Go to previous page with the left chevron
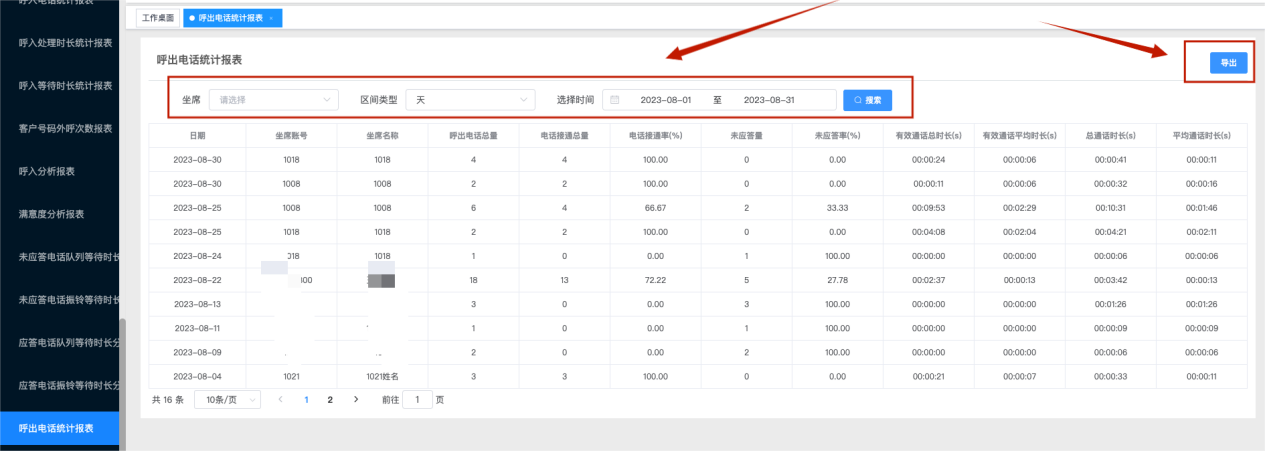This screenshot has height=451, width=1265. click(280, 399)
